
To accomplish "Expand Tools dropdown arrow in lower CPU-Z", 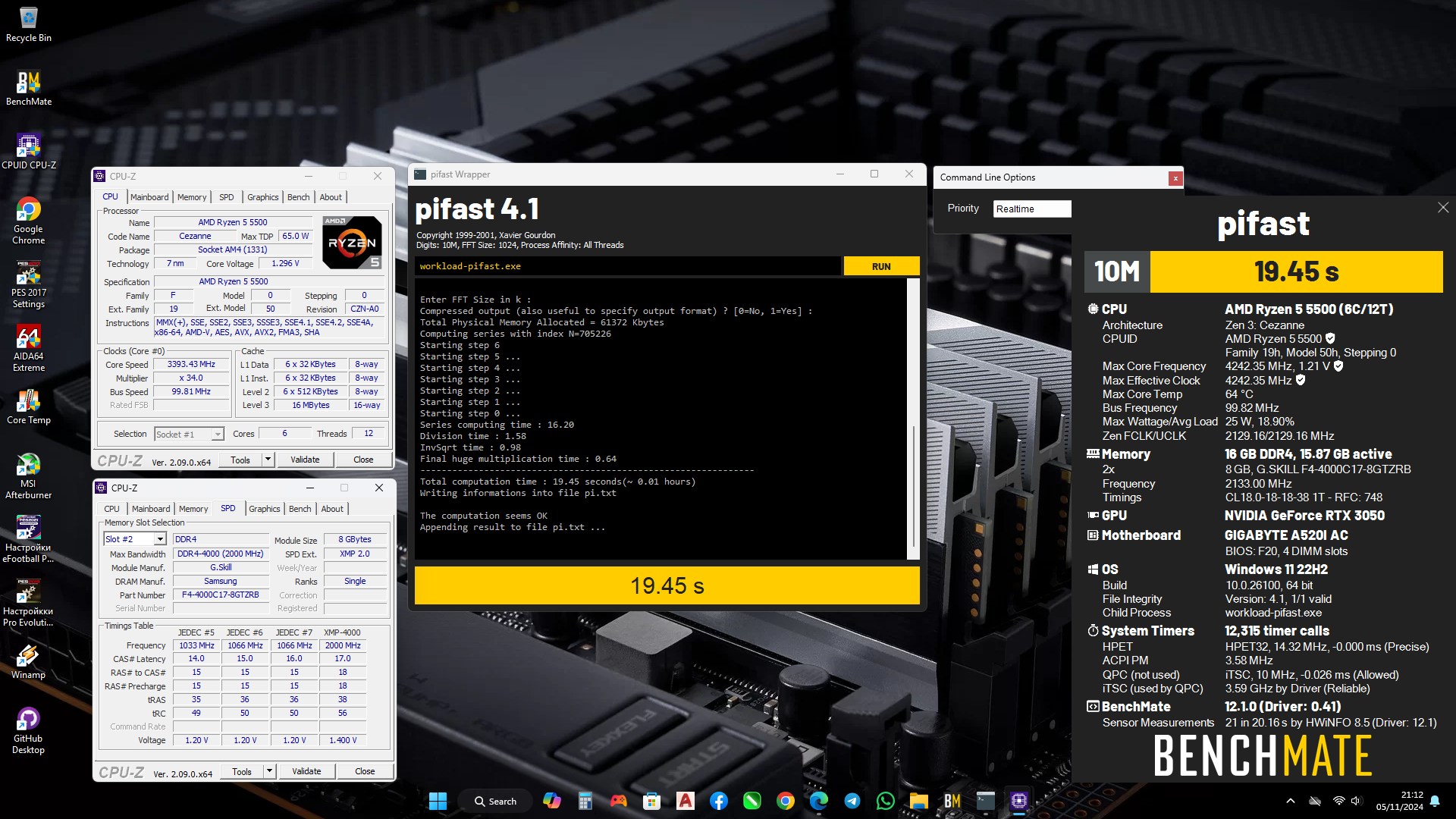I will [269, 771].
